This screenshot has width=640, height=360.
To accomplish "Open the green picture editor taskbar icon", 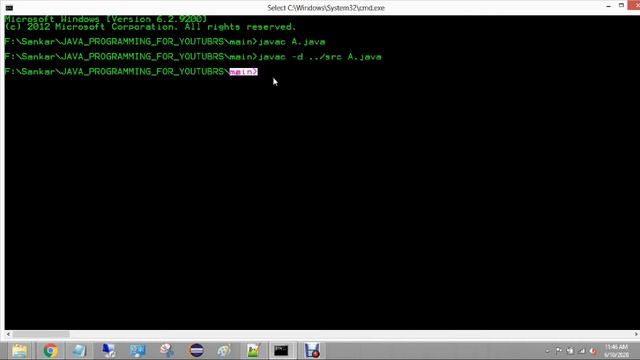I will coord(253,350).
